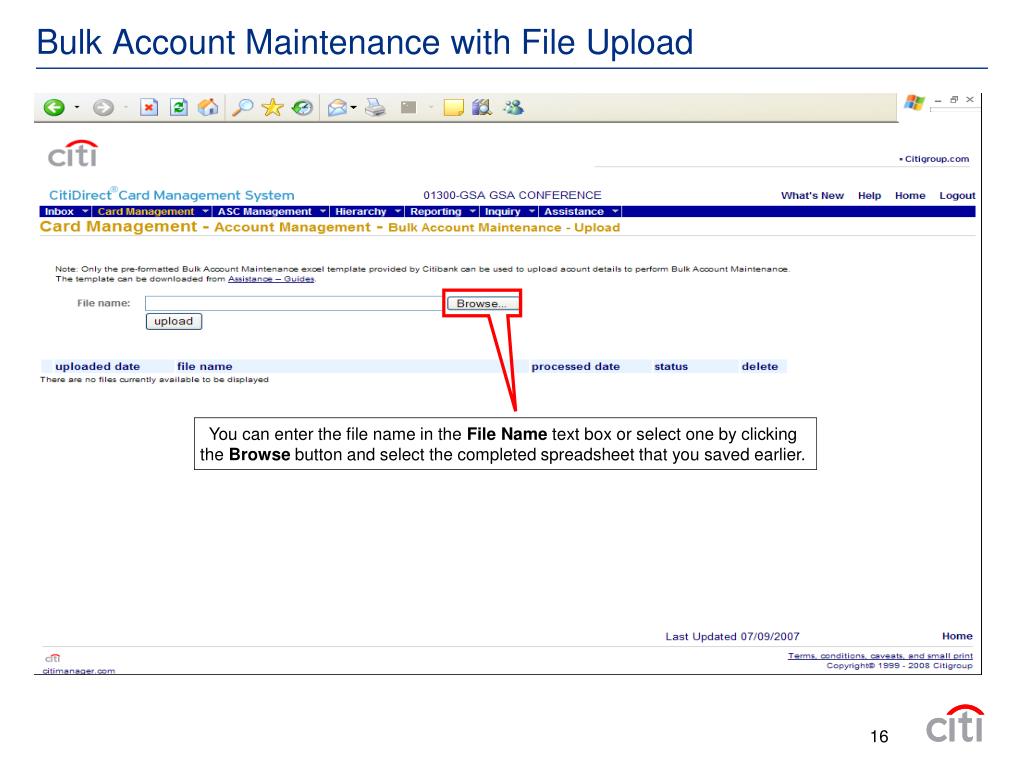This screenshot has width=1024, height=768.
Task: Click the Help link in the header
Action: (869, 195)
